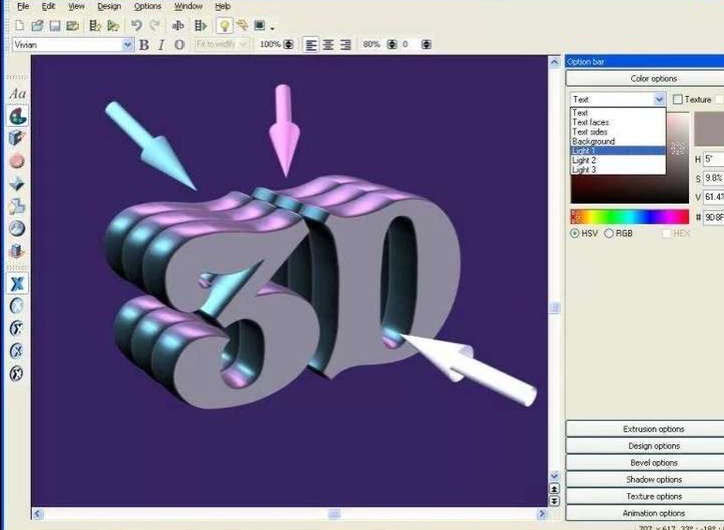Click the horizontal scrollbar right arrow
The image size is (724, 530).
click(542, 514)
